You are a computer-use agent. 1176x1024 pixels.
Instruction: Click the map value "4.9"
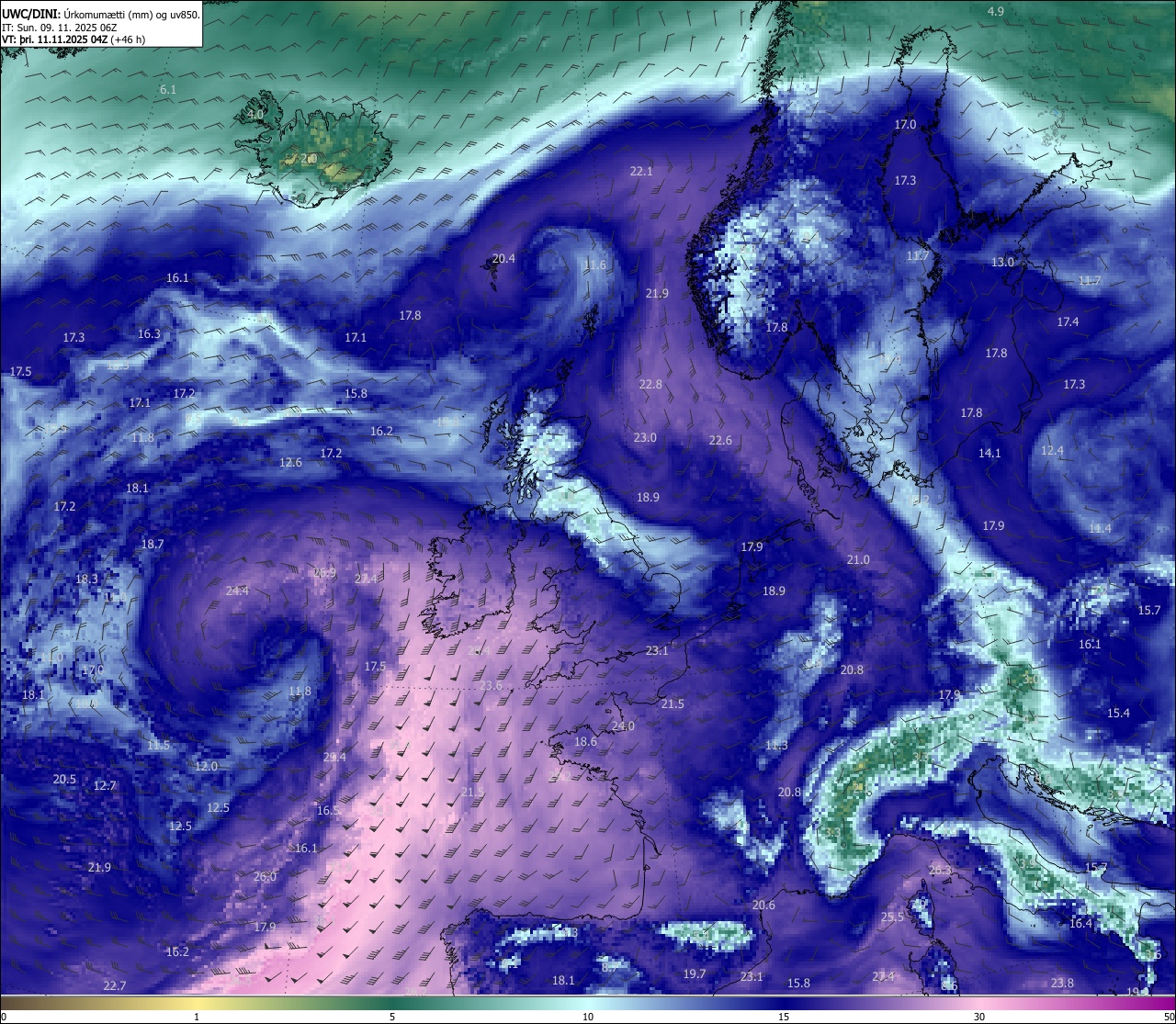(996, 11)
